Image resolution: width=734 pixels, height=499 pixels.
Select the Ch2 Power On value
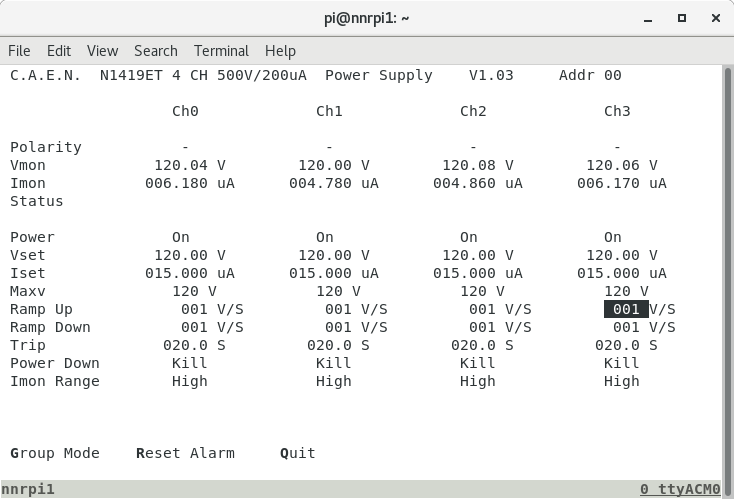click(469, 237)
